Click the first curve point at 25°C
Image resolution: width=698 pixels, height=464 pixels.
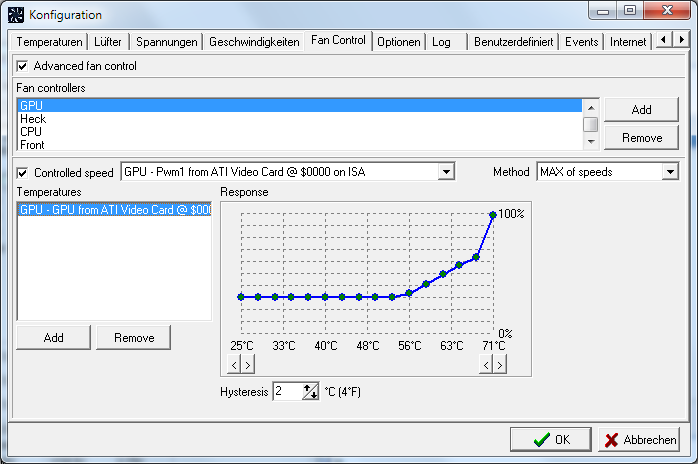(x=241, y=297)
